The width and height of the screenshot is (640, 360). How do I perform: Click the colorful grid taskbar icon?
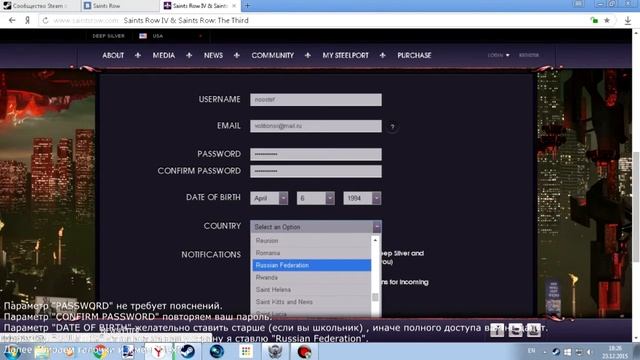[x=246, y=351]
